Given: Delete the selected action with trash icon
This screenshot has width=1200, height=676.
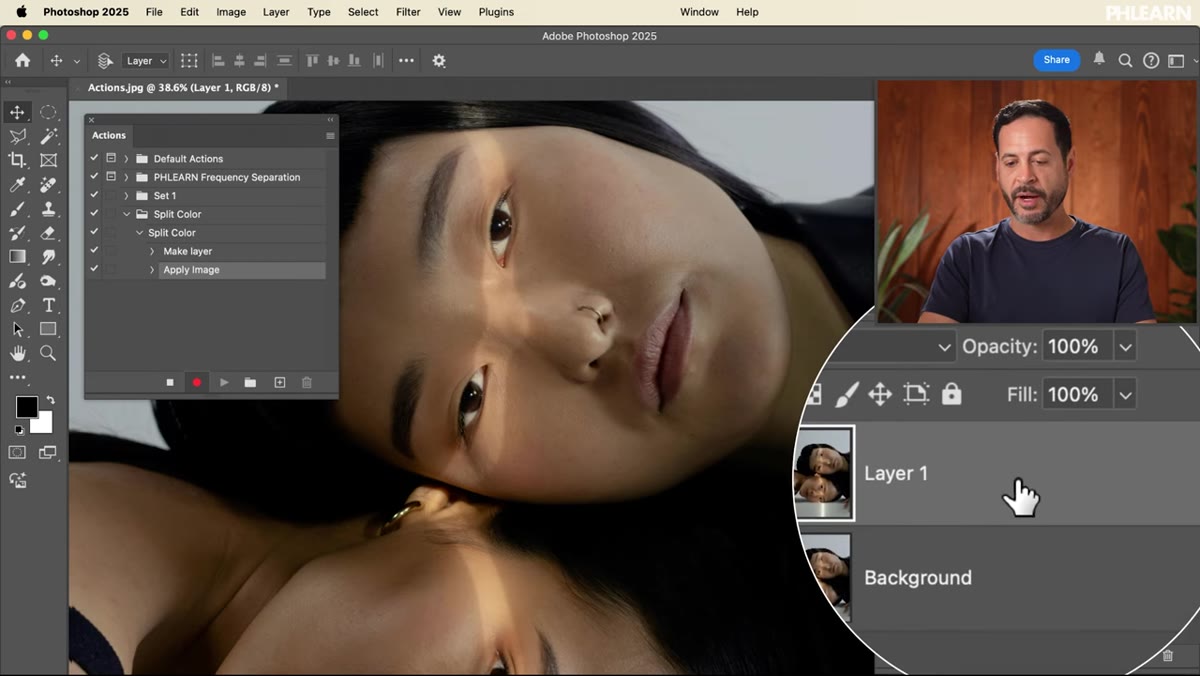Looking at the screenshot, I should click(307, 382).
